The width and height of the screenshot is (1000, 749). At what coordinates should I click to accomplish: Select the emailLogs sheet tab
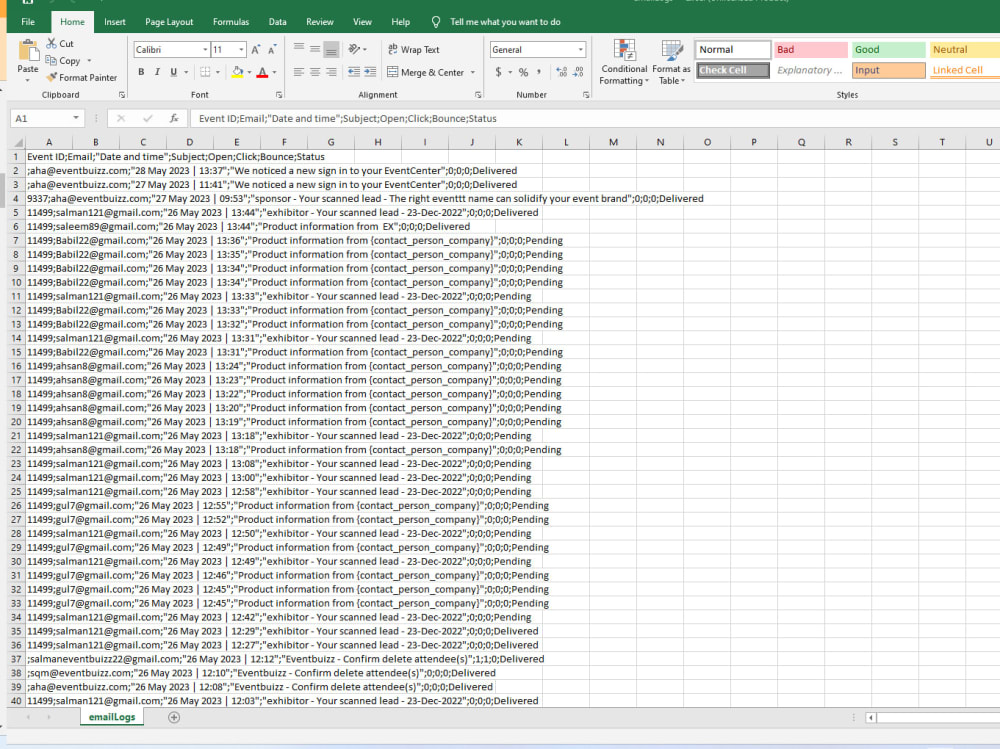pyautogui.click(x=112, y=717)
